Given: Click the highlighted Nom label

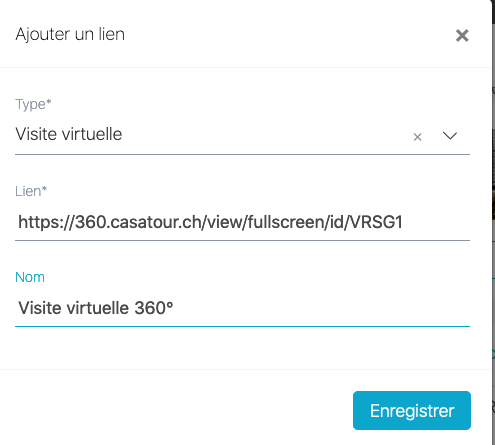Looking at the screenshot, I should tap(30, 277).
